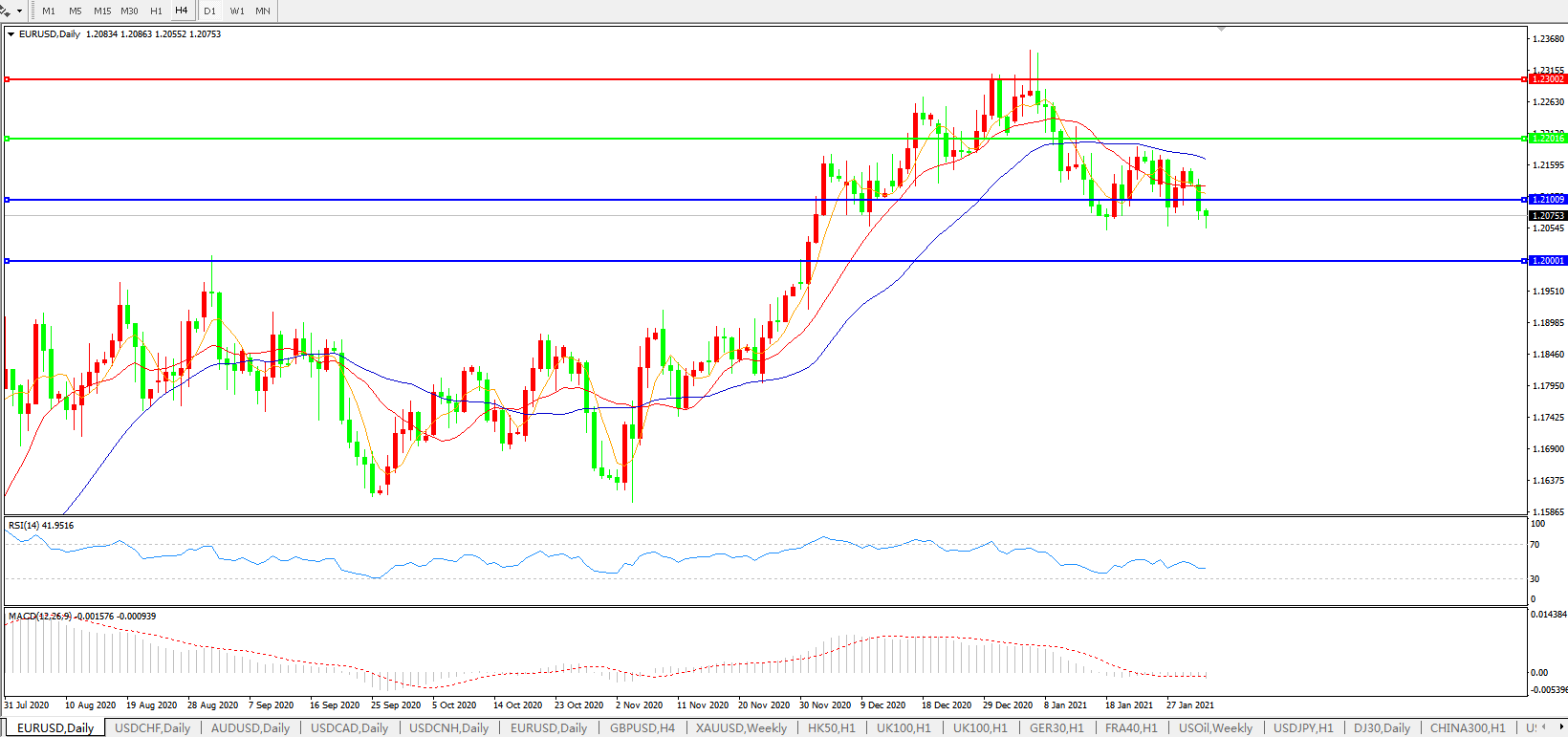Image resolution: width=1568 pixels, height=737 pixels.
Task: Click the RSI(14) indicator label
Action: pyautogui.click(x=40, y=526)
